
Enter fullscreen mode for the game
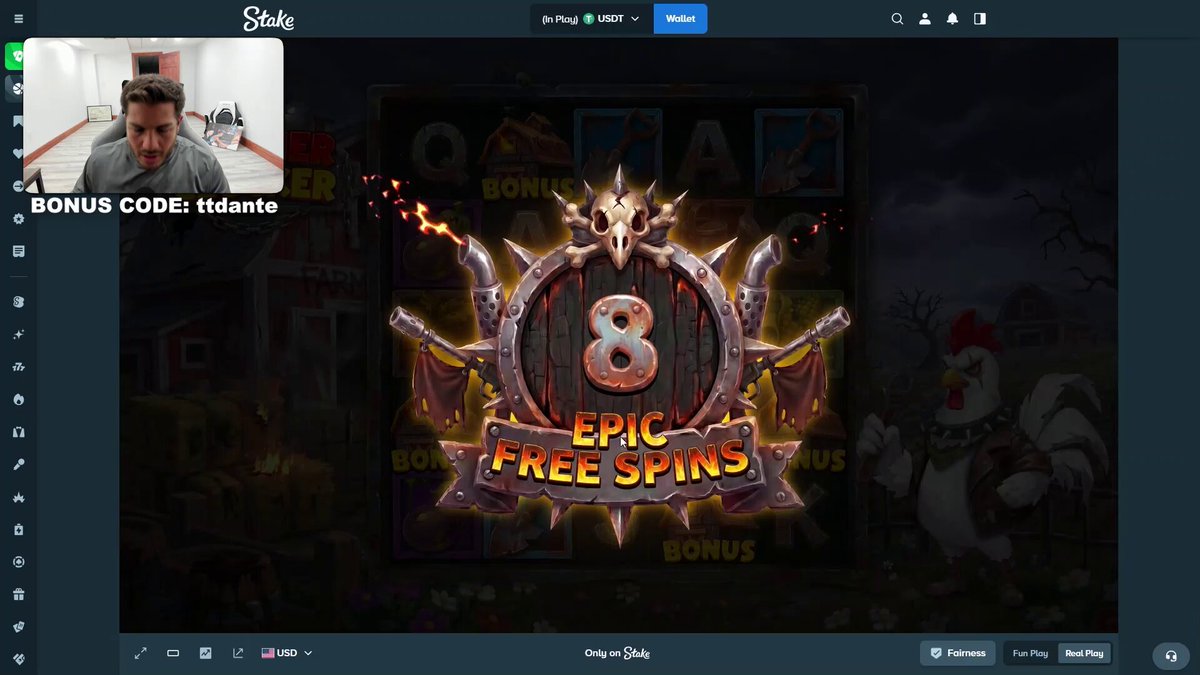click(141, 653)
